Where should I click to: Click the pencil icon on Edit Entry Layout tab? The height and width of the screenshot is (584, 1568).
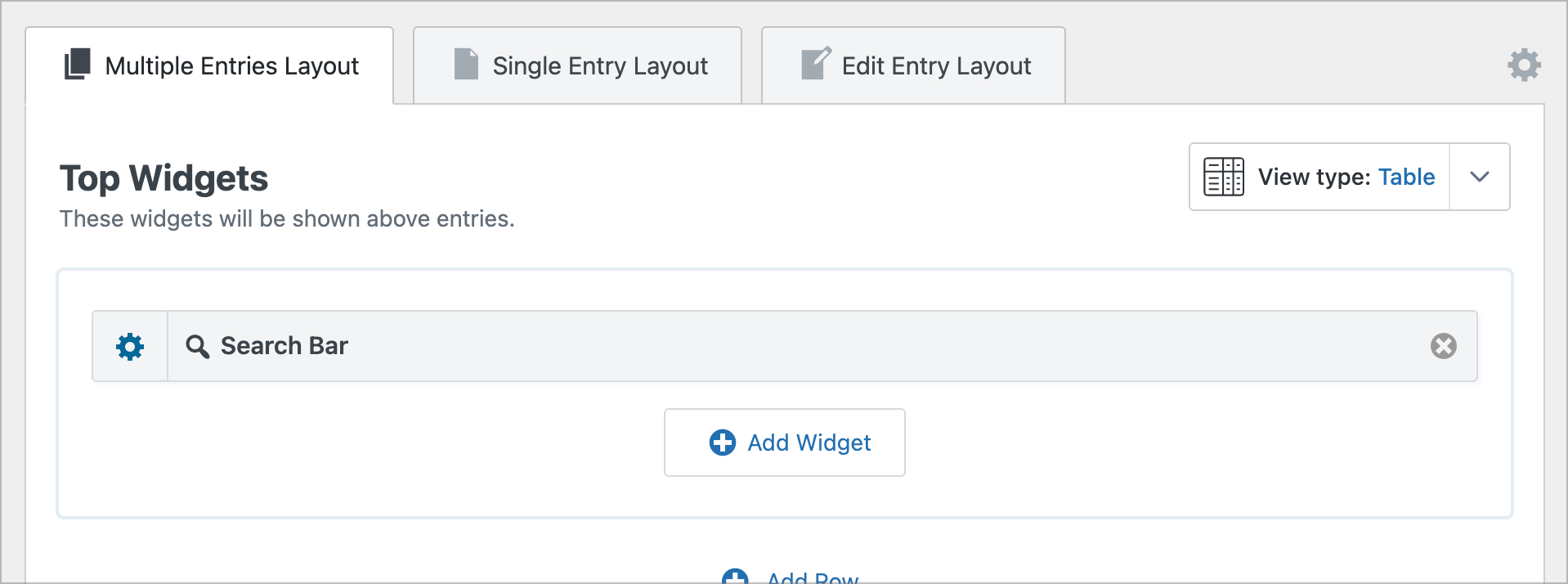click(815, 65)
